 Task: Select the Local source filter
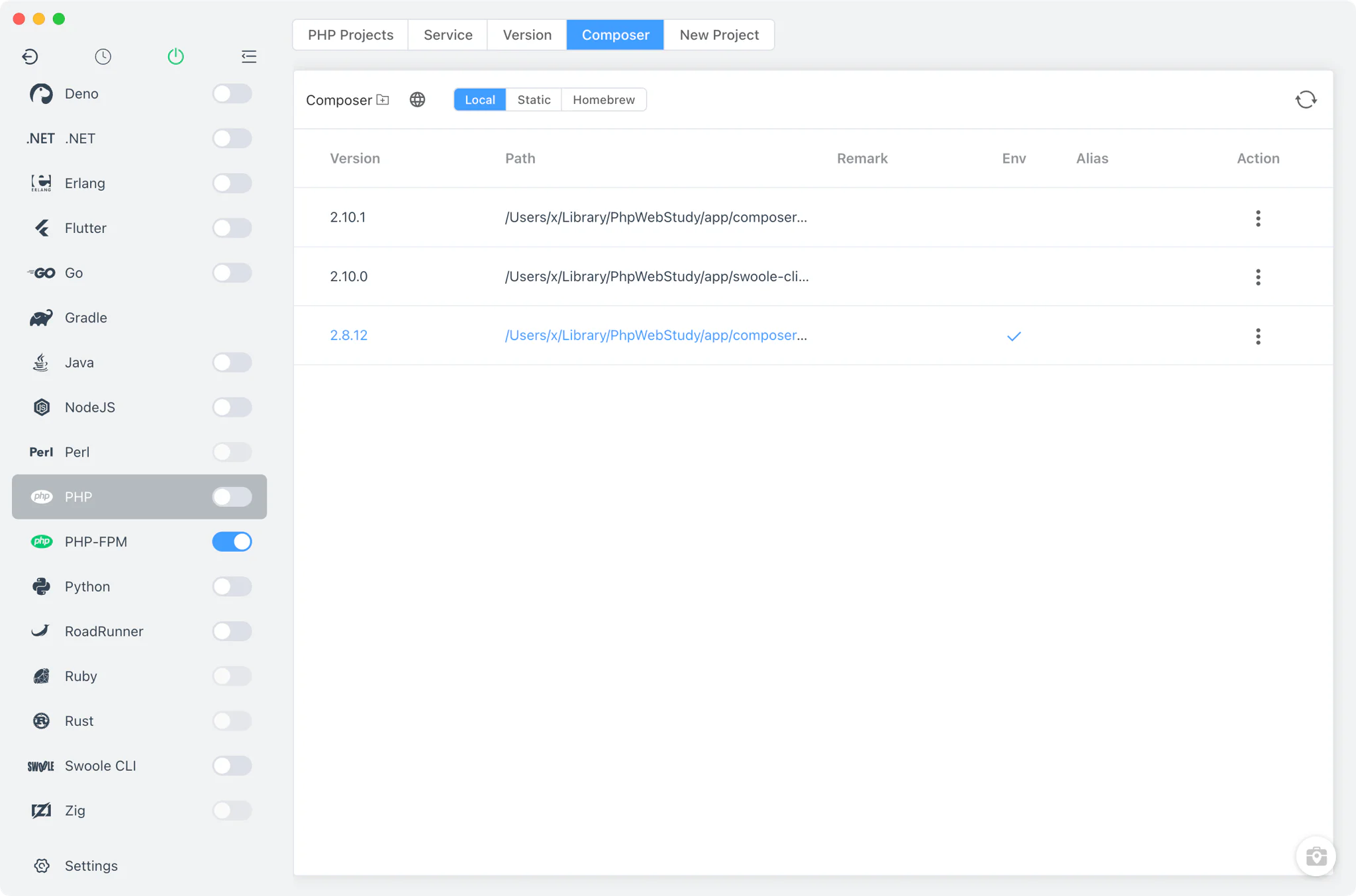[x=480, y=100]
